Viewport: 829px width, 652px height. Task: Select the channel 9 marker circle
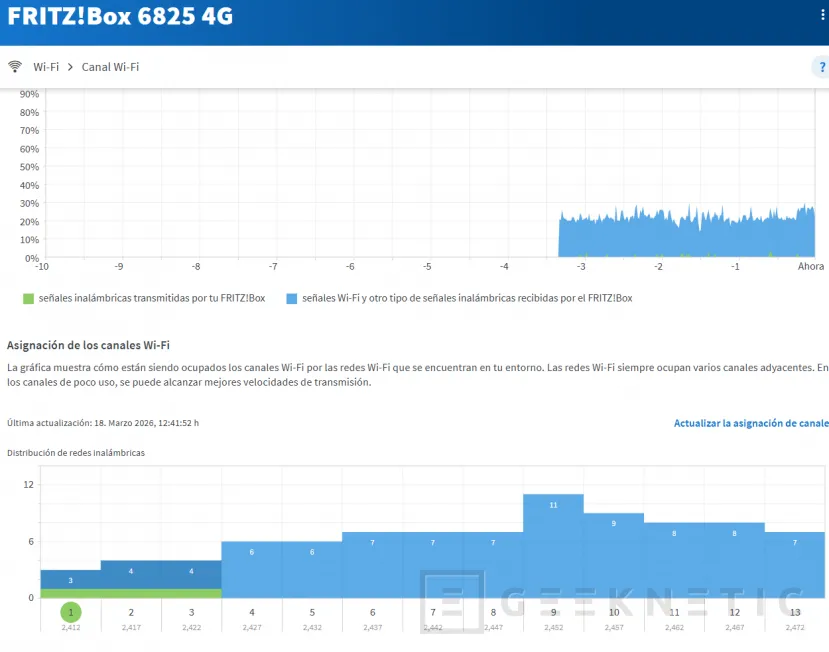click(x=553, y=610)
